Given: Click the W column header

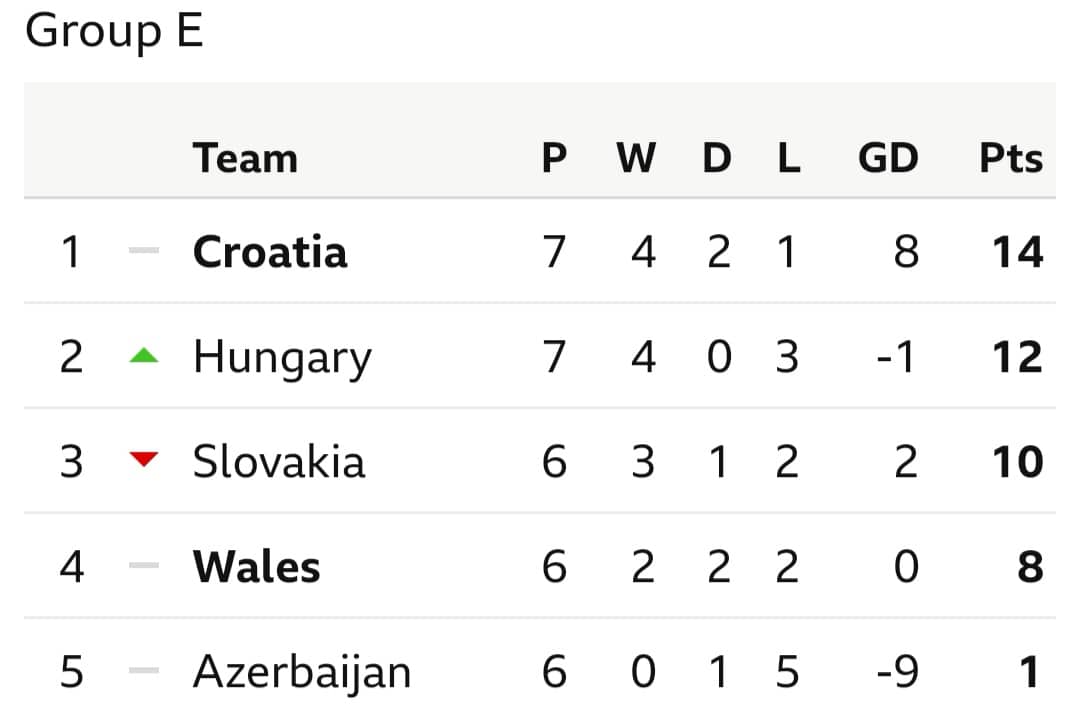Looking at the screenshot, I should tap(636, 158).
